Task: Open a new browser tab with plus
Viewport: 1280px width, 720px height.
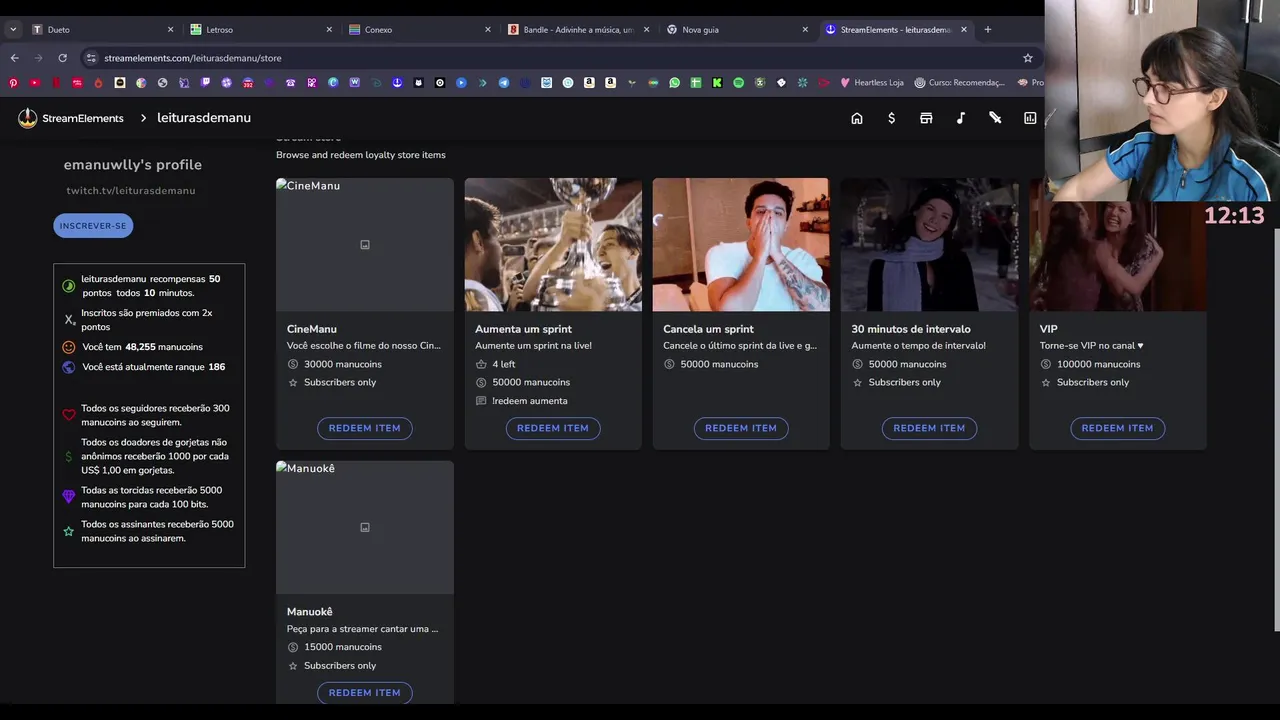Action: [987, 29]
